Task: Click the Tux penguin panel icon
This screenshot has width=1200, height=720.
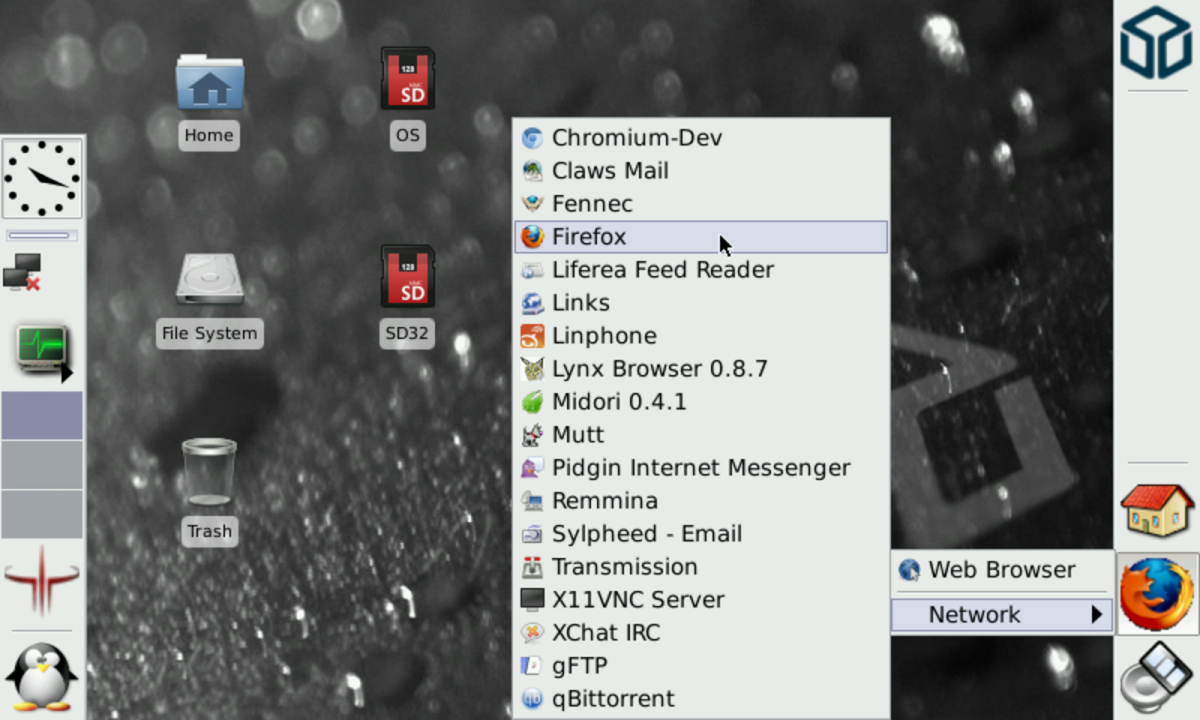Action: (x=42, y=676)
